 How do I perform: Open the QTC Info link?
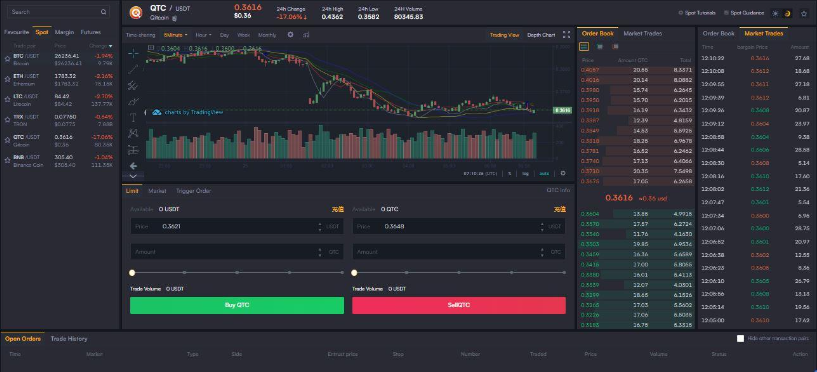558,190
